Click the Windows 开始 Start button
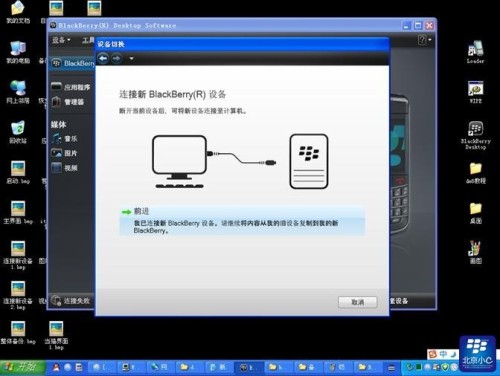500x376 pixels. (22, 367)
